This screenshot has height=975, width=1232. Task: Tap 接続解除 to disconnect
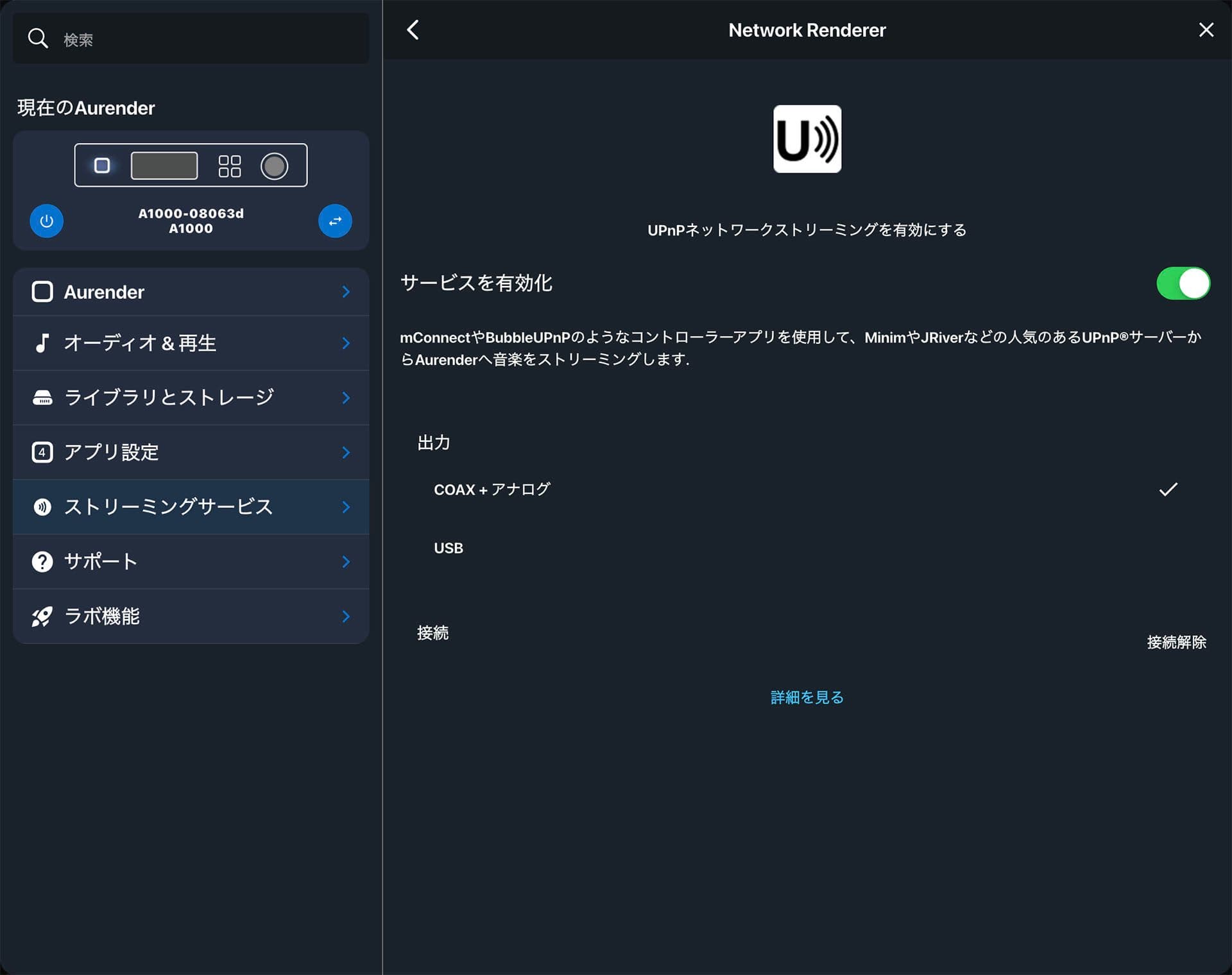(1176, 641)
